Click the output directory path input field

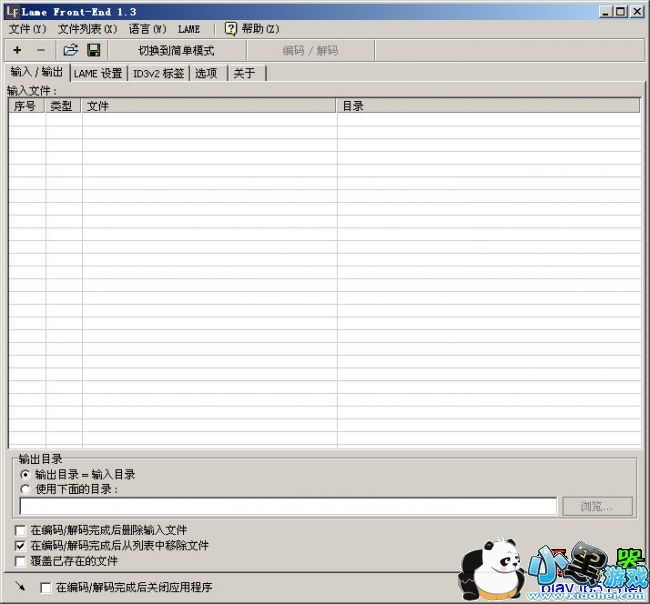[288, 506]
